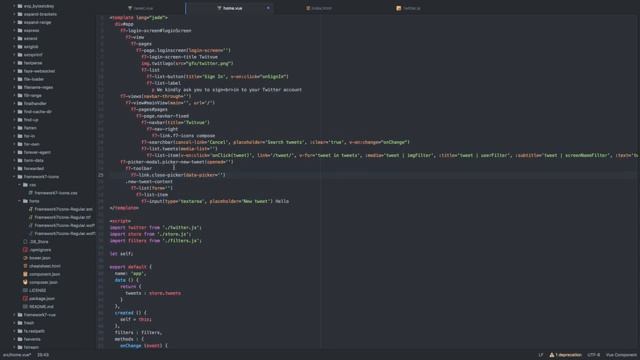Click the "export default {" code line

(x=131, y=267)
